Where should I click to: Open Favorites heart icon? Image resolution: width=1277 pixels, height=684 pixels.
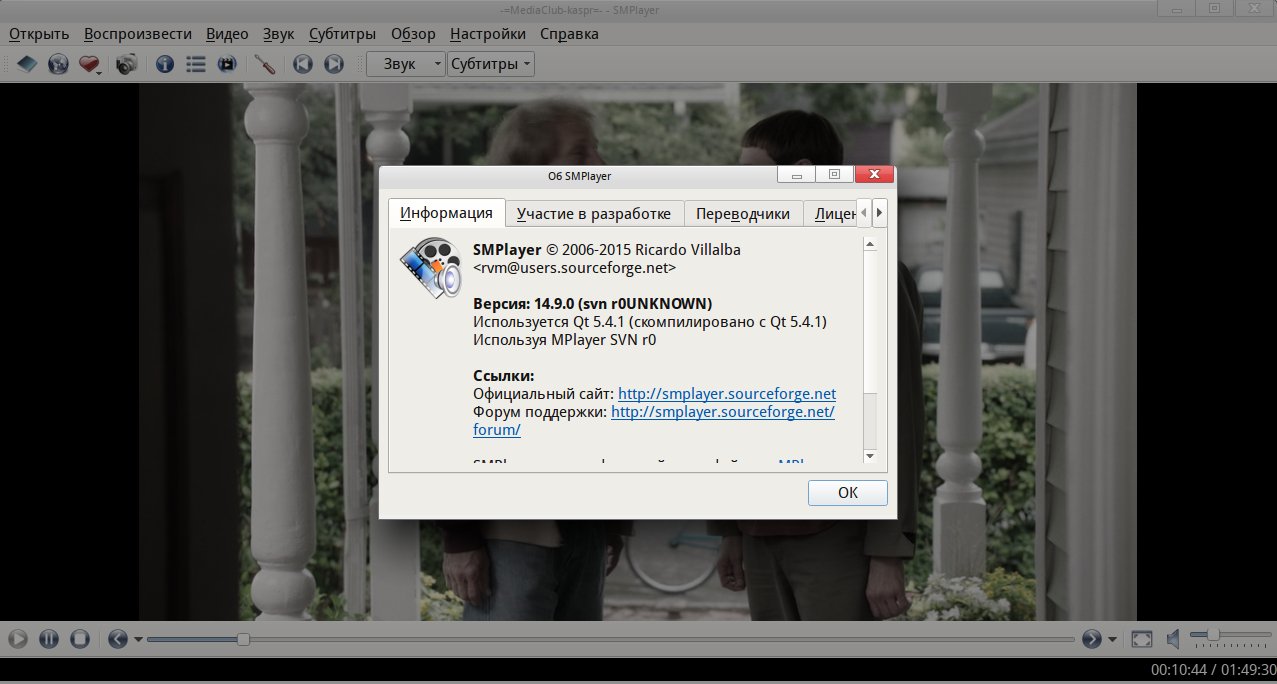point(89,64)
